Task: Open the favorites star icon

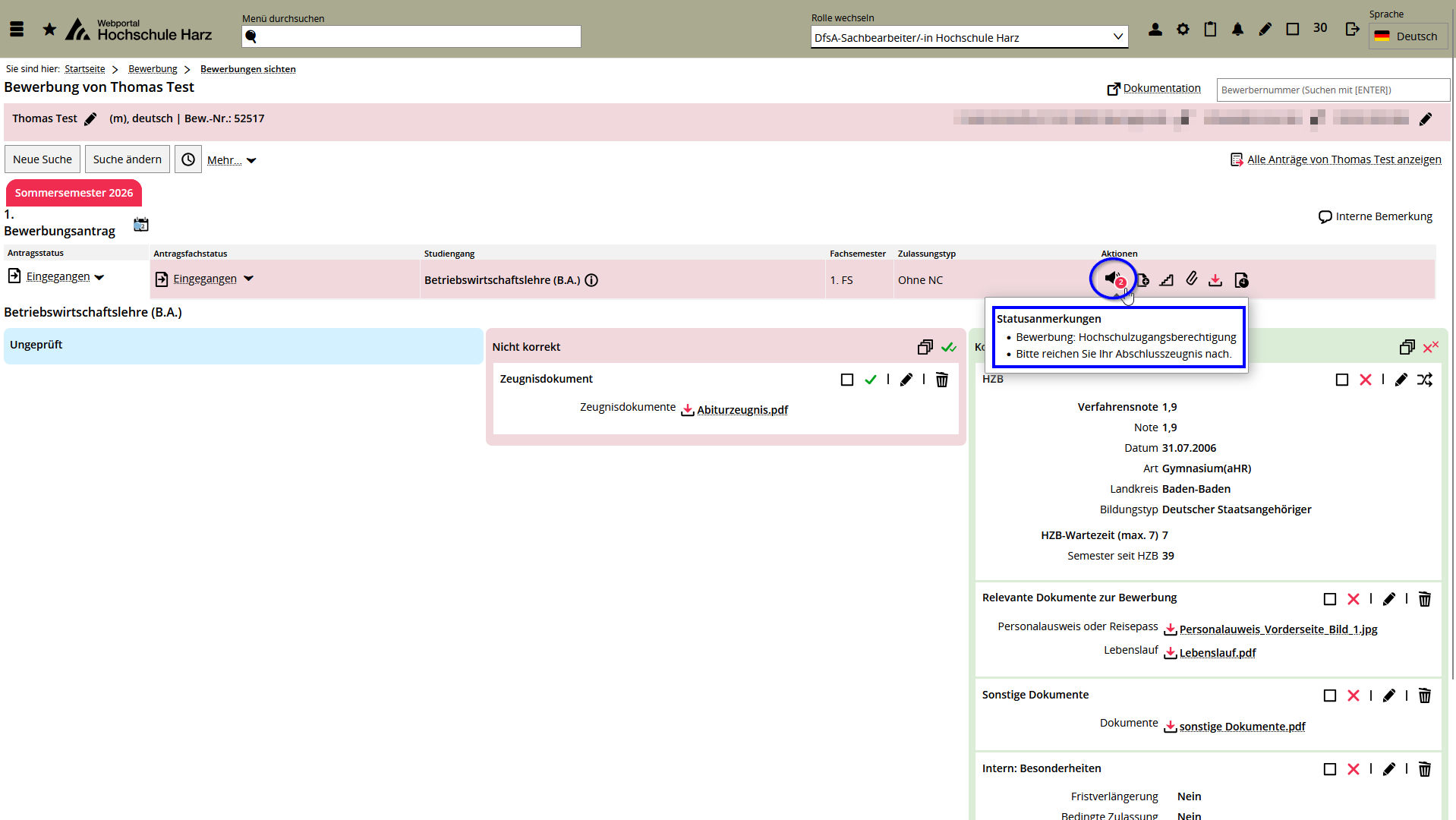Action: [x=49, y=30]
